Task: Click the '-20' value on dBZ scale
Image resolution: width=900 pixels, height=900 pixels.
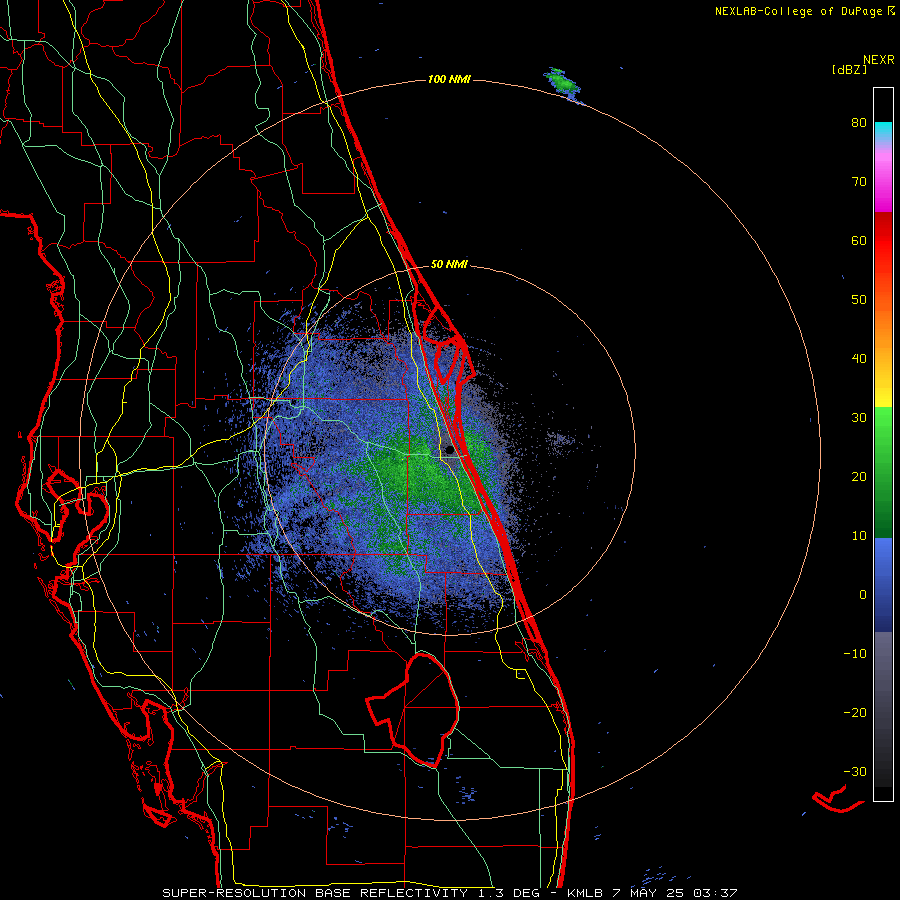Action: coord(855,713)
